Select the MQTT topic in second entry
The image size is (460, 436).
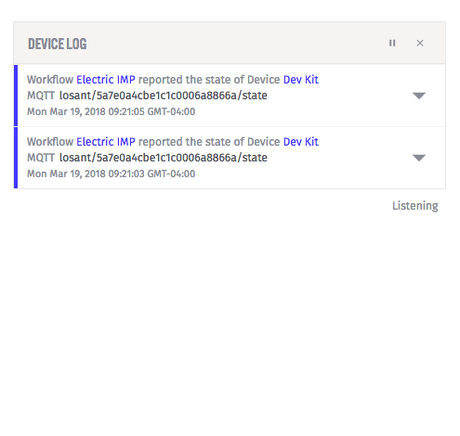tap(163, 158)
